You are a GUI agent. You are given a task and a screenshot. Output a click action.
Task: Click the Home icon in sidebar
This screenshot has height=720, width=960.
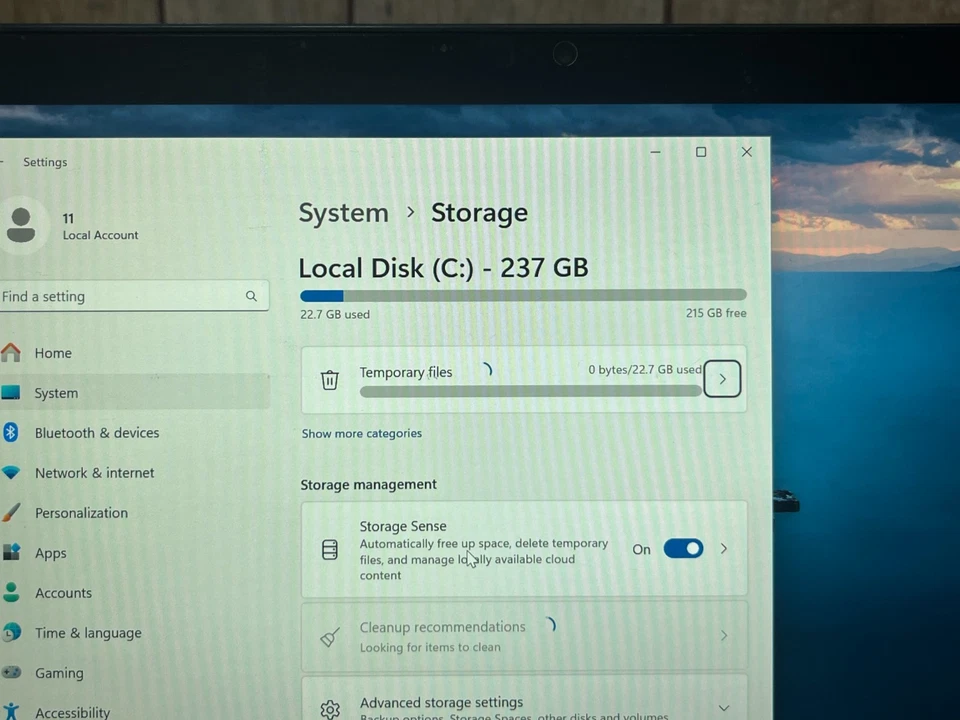(x=10, y=353)
